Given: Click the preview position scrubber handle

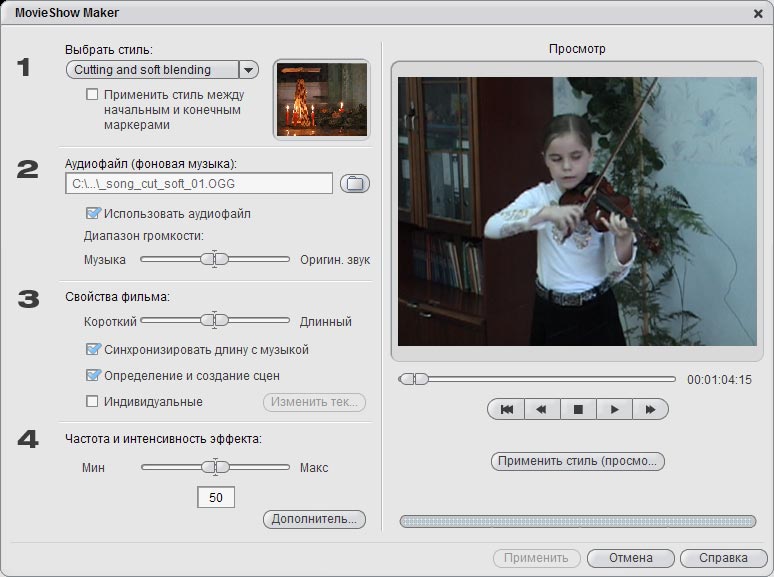Looking at the screenshot, I should pos(414,379).
